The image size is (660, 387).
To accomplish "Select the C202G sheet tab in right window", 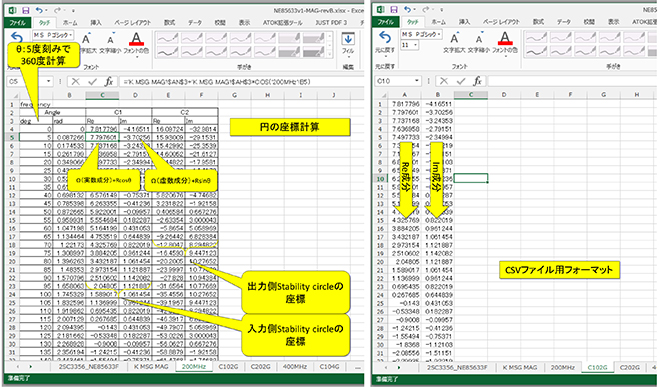I will (x=629, y=367).
